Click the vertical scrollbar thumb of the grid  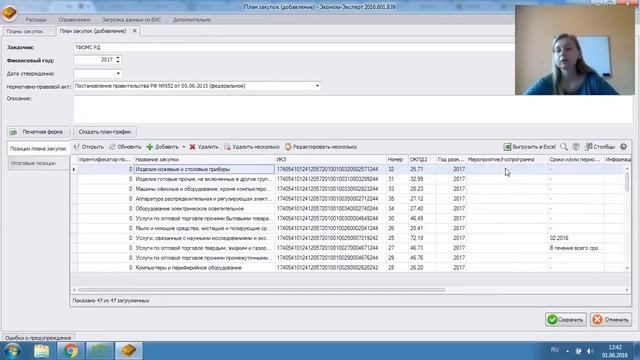coord(627,182)
